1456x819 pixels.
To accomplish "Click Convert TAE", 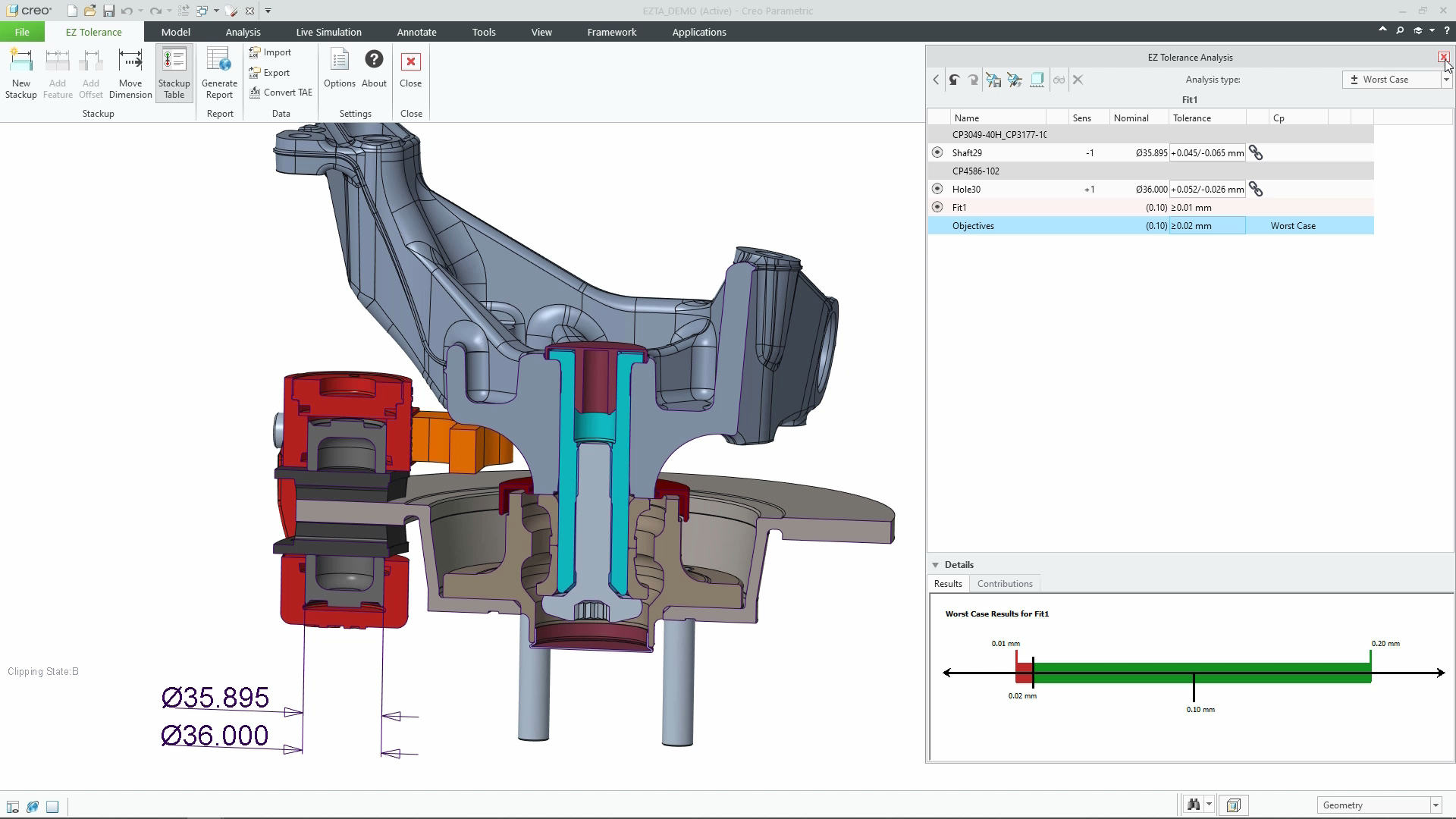I will click(x=281, y=93).
